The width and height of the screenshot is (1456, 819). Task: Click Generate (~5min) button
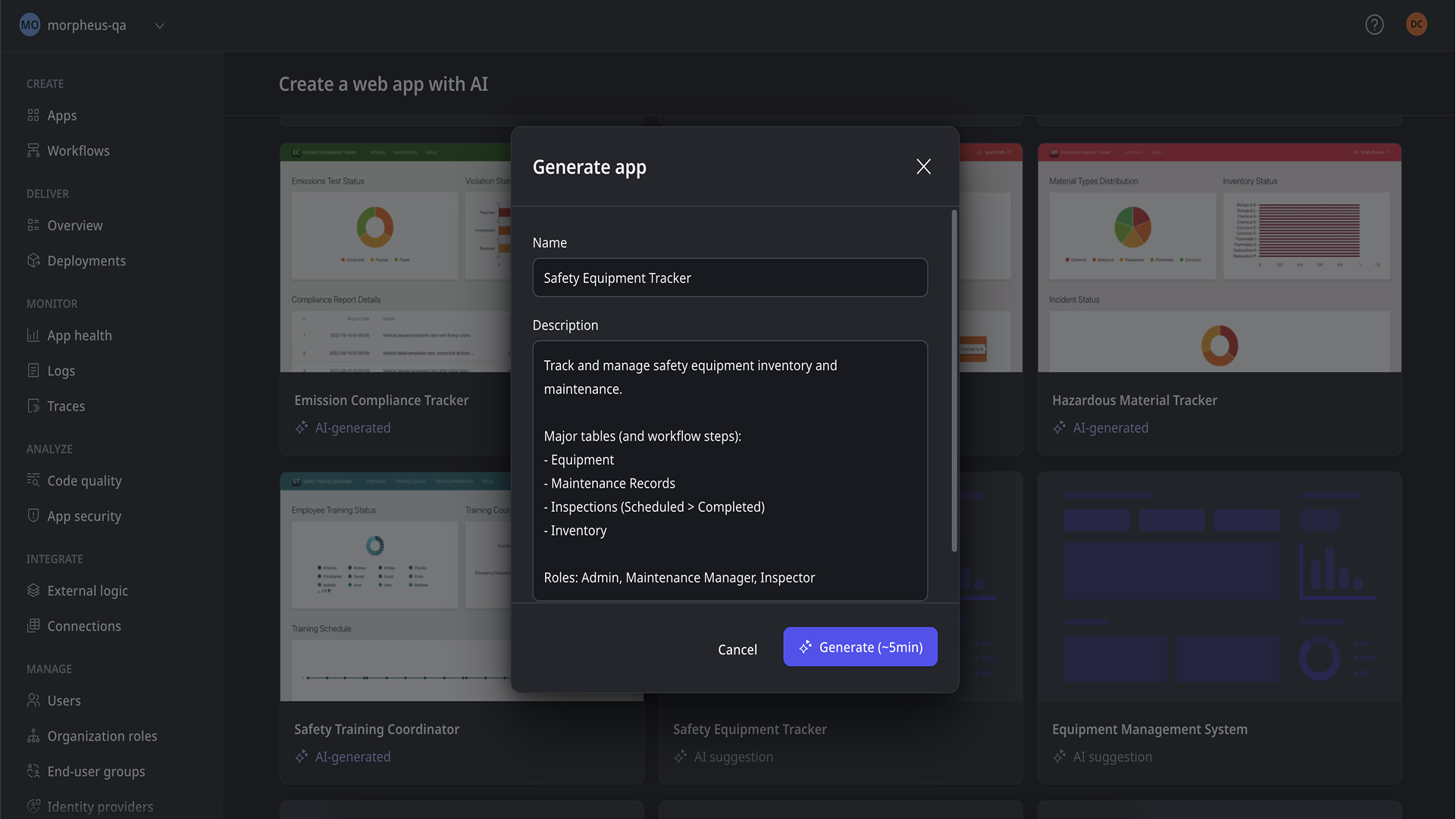pos(860,647)
